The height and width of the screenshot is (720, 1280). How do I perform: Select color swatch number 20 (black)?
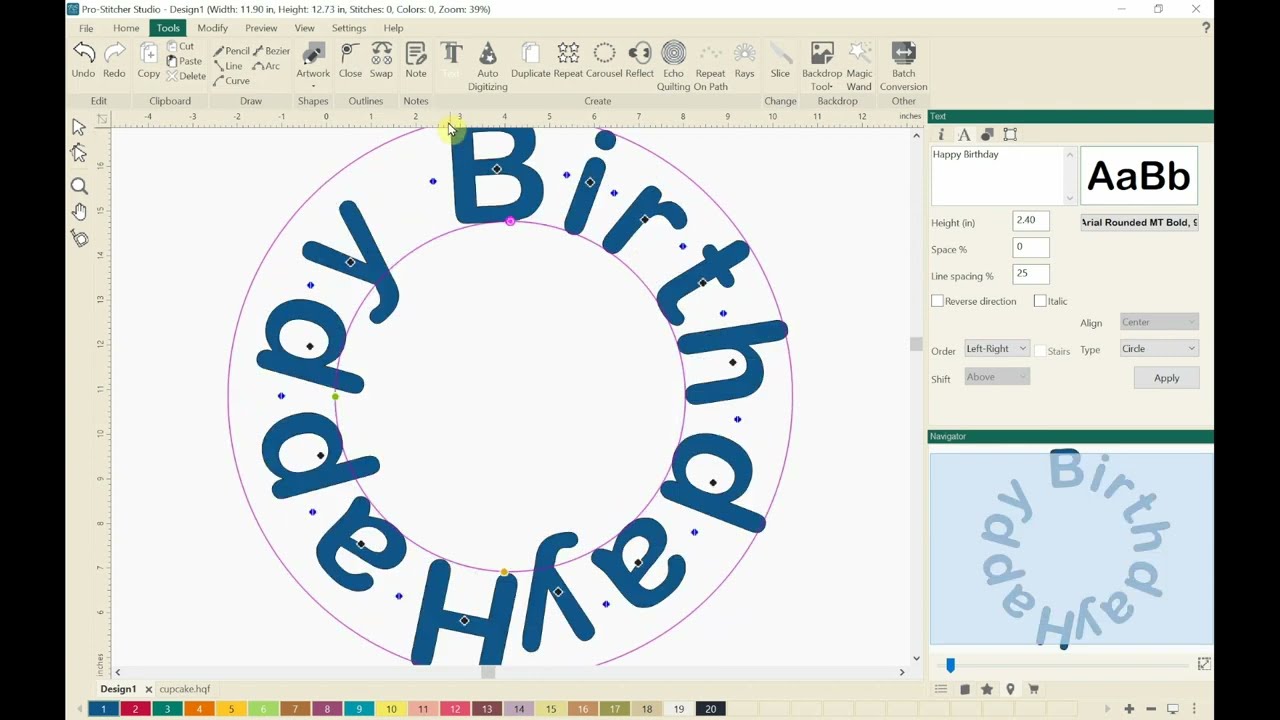[711, 709]
